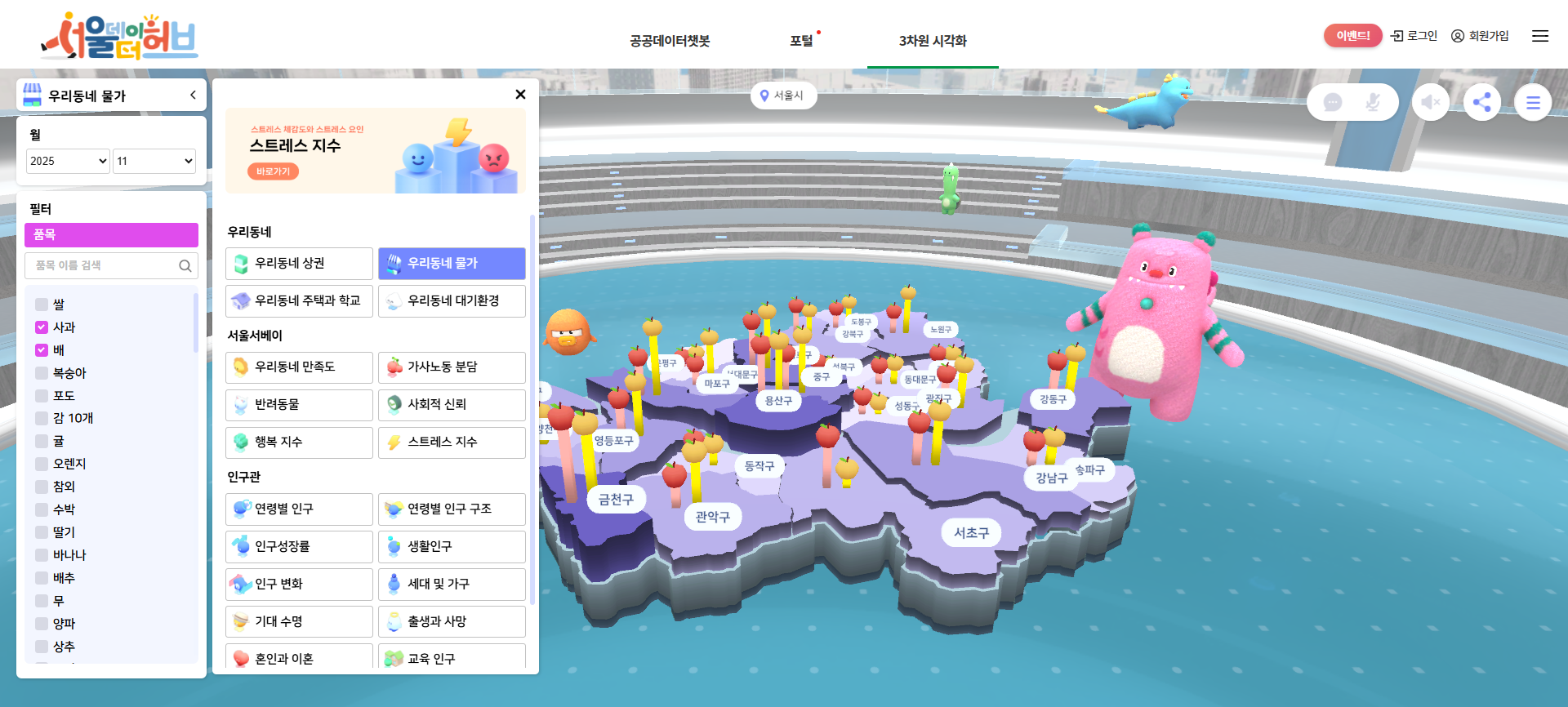Switch to the 3차원 시각화 tab

933,41
